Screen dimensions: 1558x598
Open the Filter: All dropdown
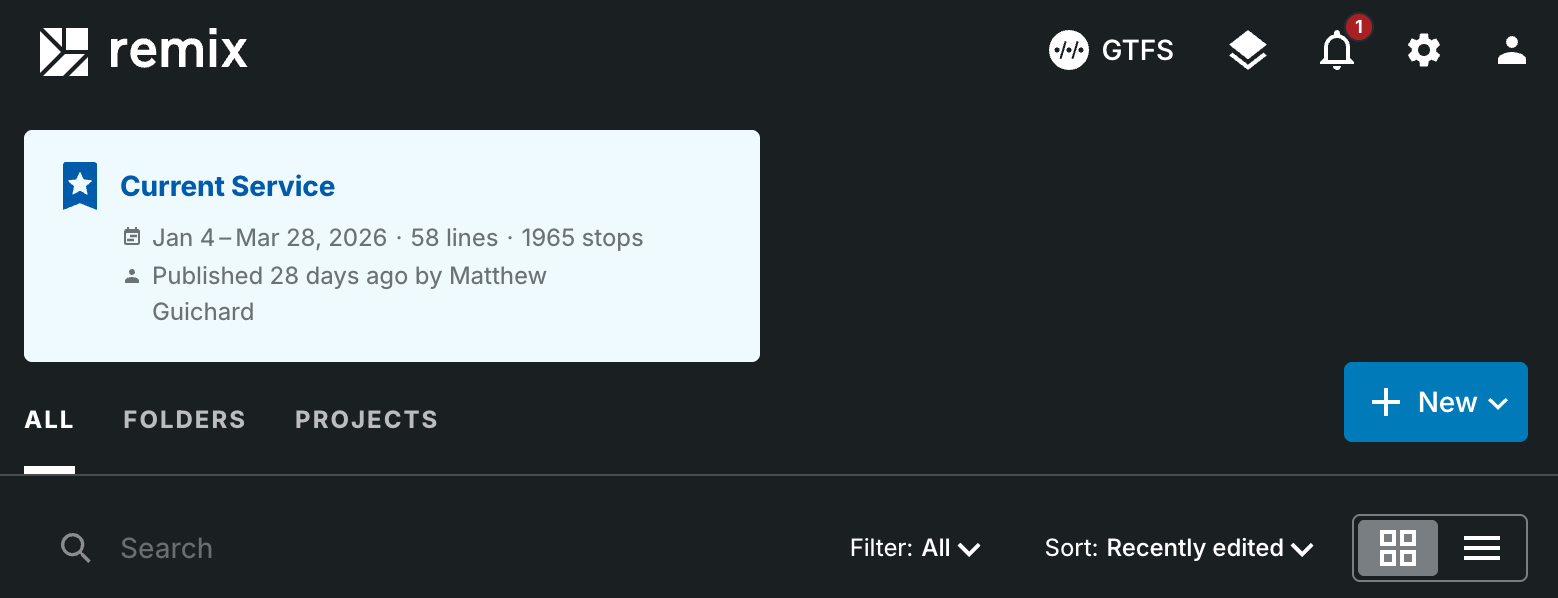[x=915, y=548]
